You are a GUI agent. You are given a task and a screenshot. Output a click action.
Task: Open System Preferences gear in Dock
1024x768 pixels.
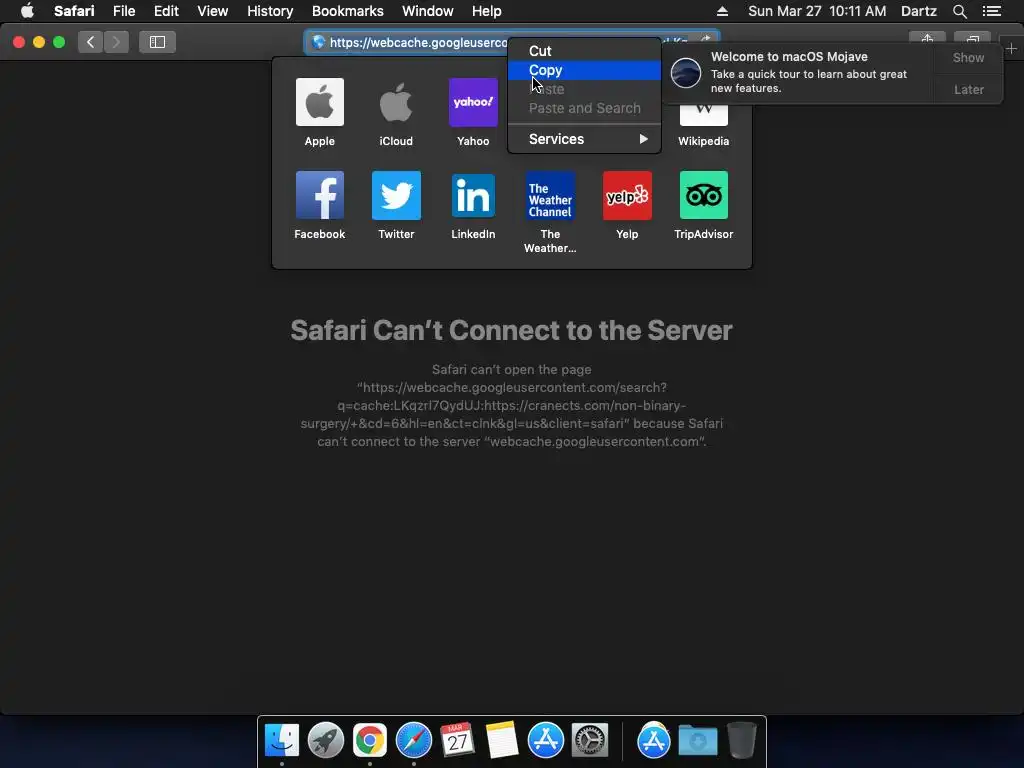point(590,740)
